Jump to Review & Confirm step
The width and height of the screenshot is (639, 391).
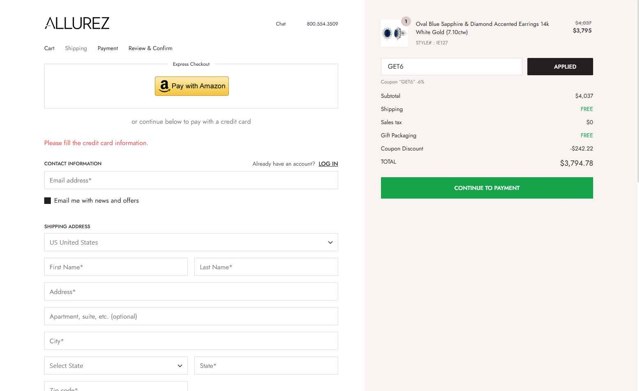(x=150, y=48)
